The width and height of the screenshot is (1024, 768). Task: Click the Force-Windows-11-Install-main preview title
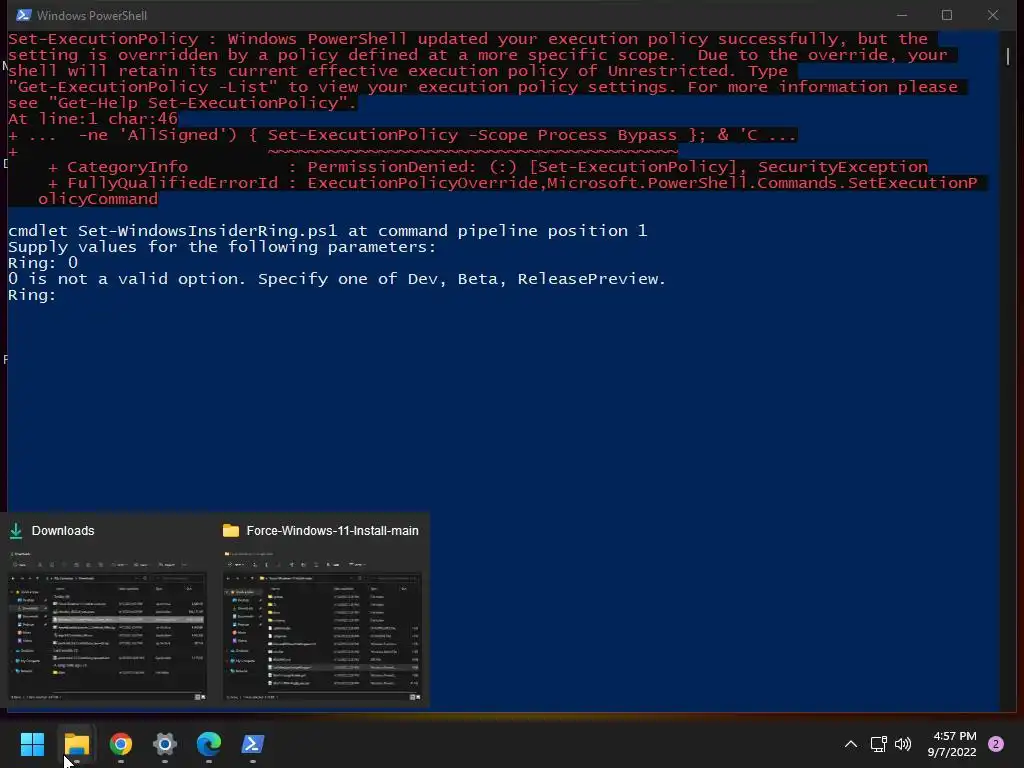[332, 531]
